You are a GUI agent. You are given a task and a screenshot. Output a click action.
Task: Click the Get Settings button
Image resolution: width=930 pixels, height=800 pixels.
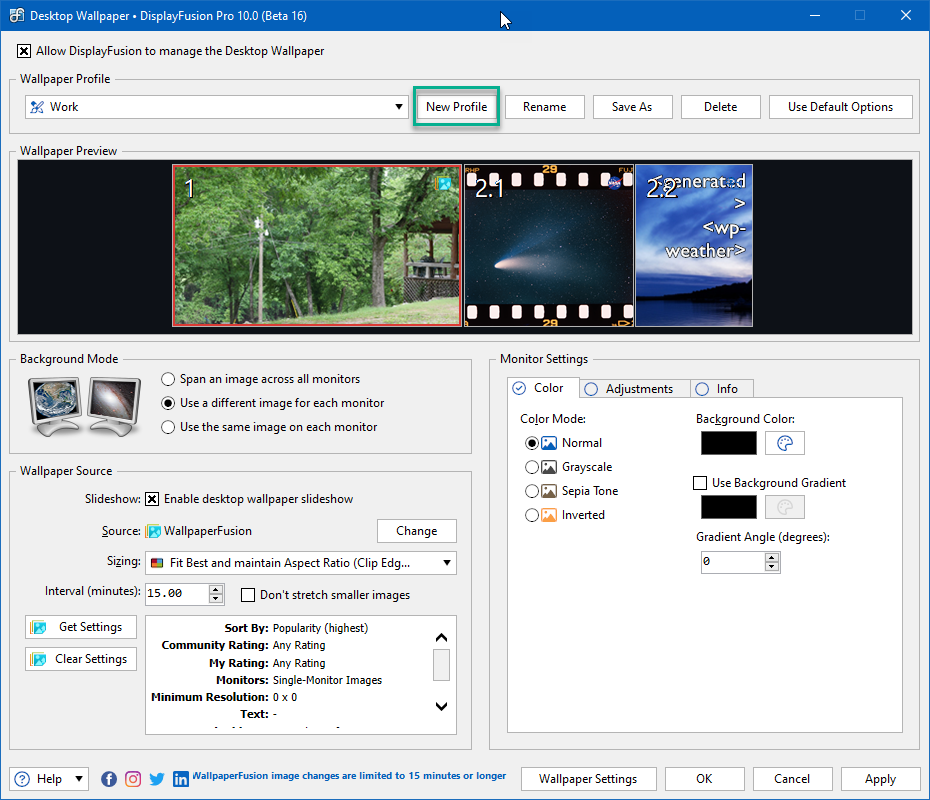pos(81,627)
